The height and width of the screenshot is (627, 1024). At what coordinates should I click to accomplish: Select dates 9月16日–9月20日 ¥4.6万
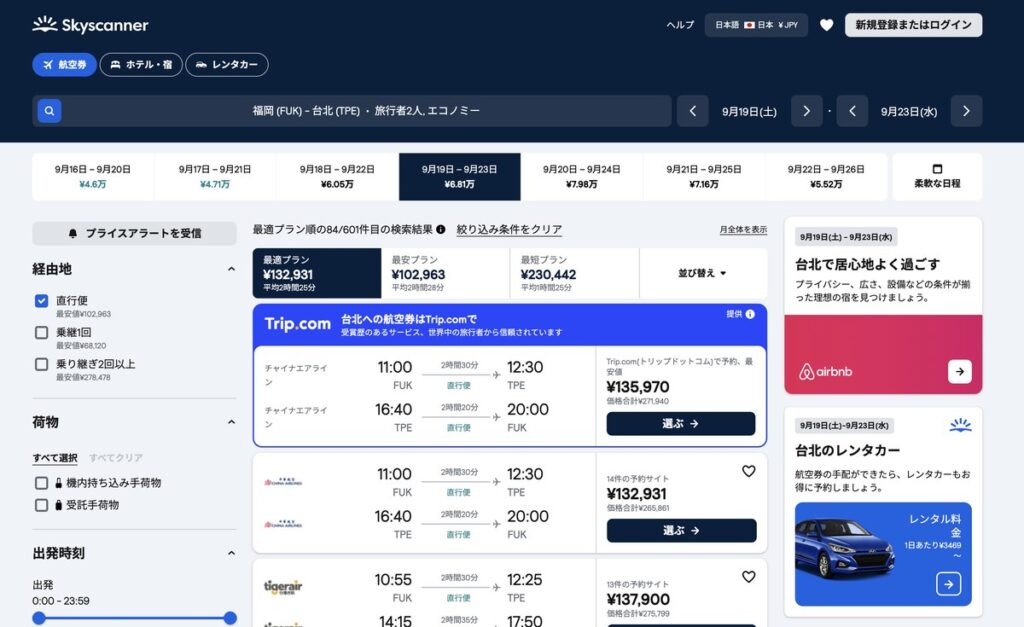[x=93, y=176]
